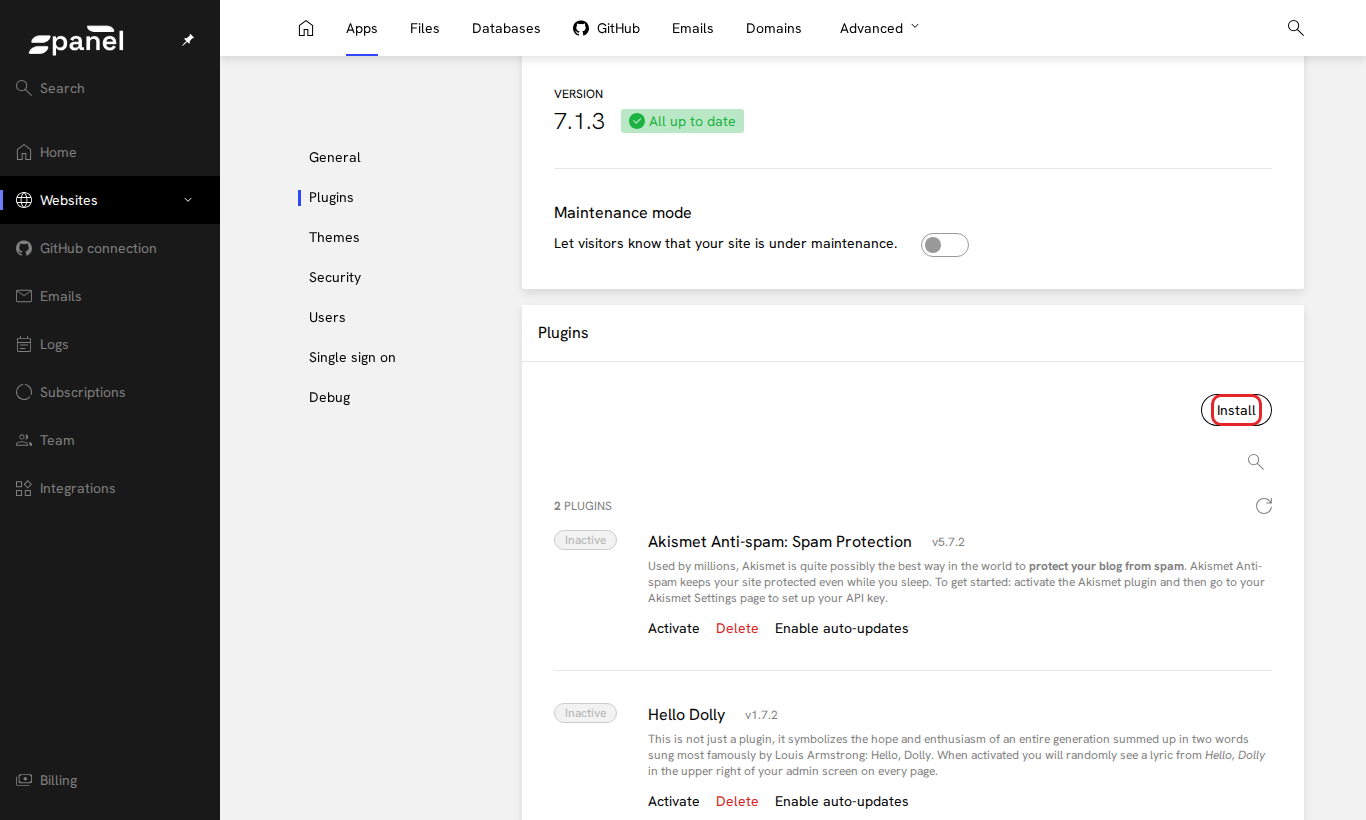
Task: Open the Home icon in top navigation
Action: point(306,28)
